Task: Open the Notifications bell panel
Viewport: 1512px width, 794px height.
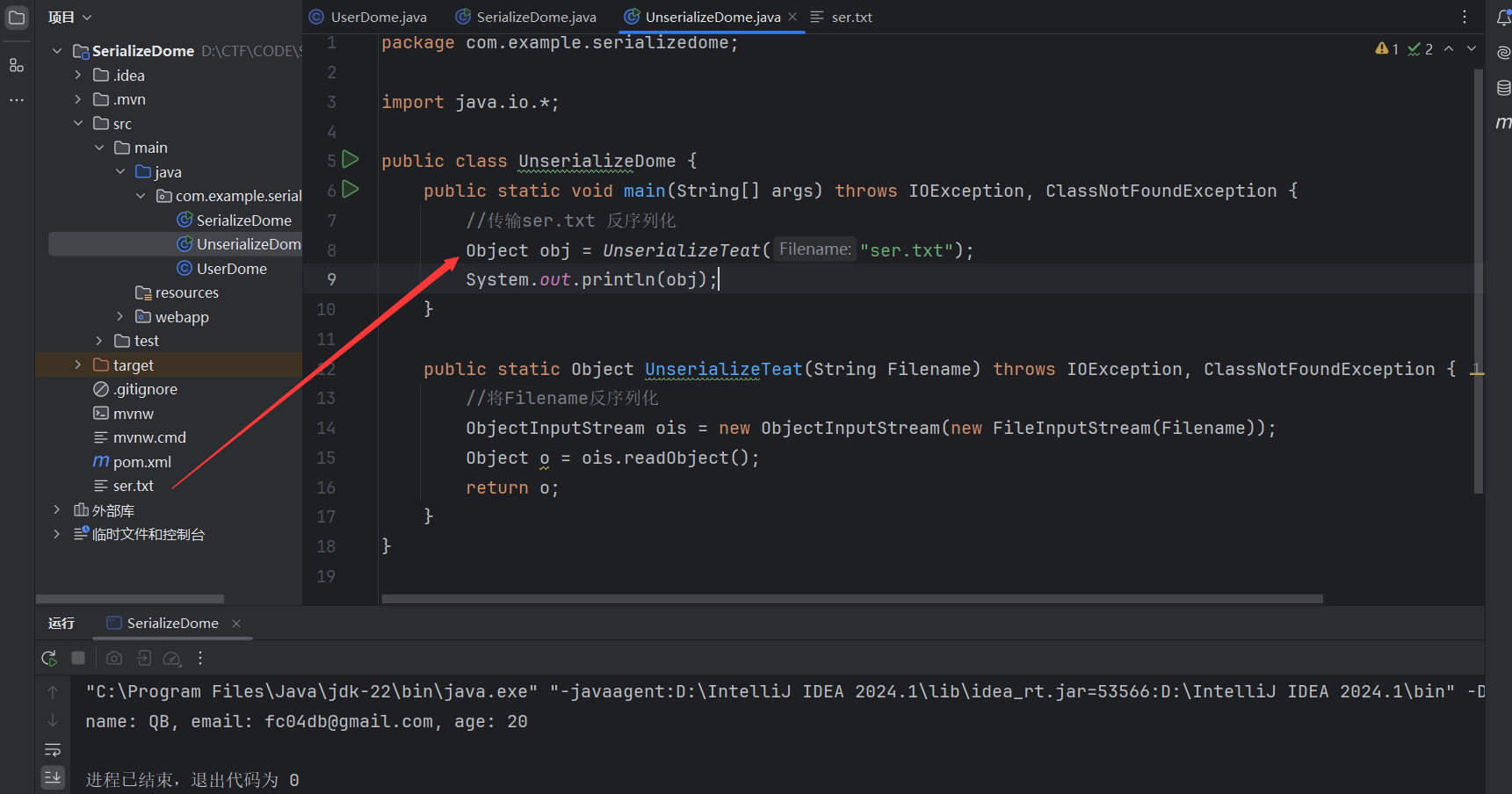Action: click(x=1503, y=18)
